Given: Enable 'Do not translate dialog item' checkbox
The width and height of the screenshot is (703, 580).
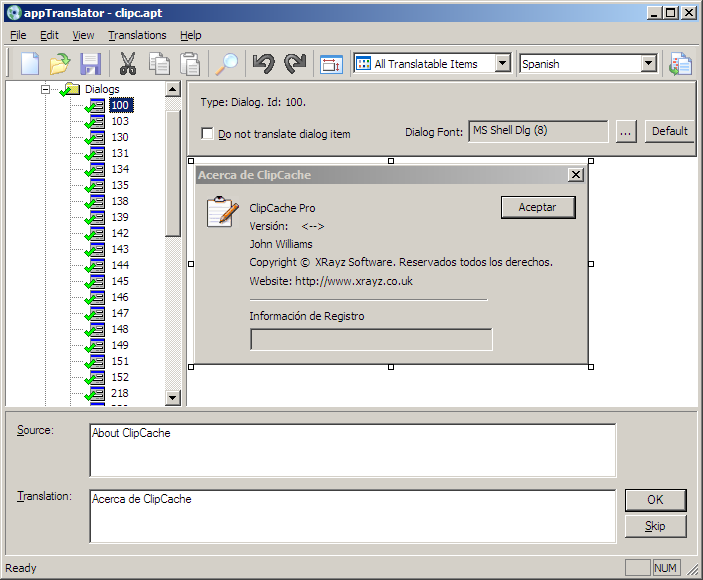Looking at the screenshot, I should click(207, 133).
